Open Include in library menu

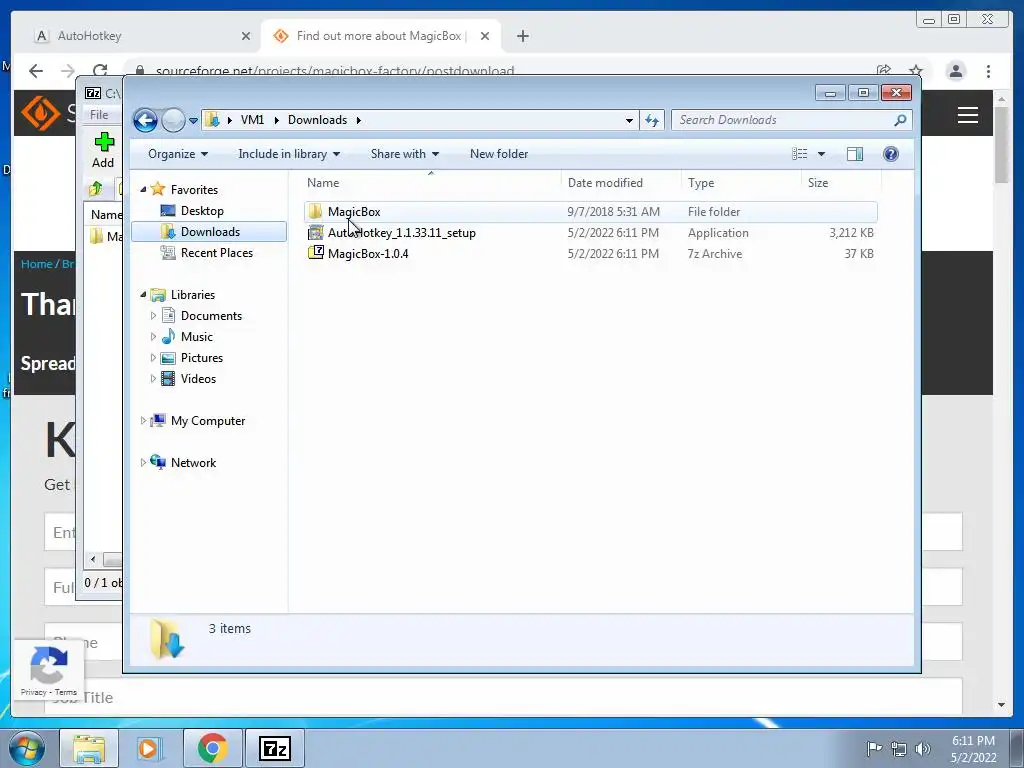coord(289,154)
